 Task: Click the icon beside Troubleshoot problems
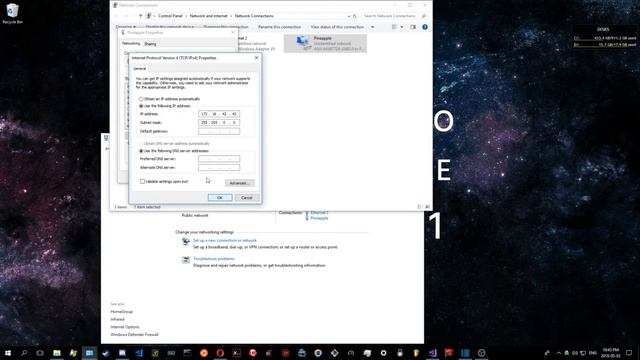coord(186,260)
